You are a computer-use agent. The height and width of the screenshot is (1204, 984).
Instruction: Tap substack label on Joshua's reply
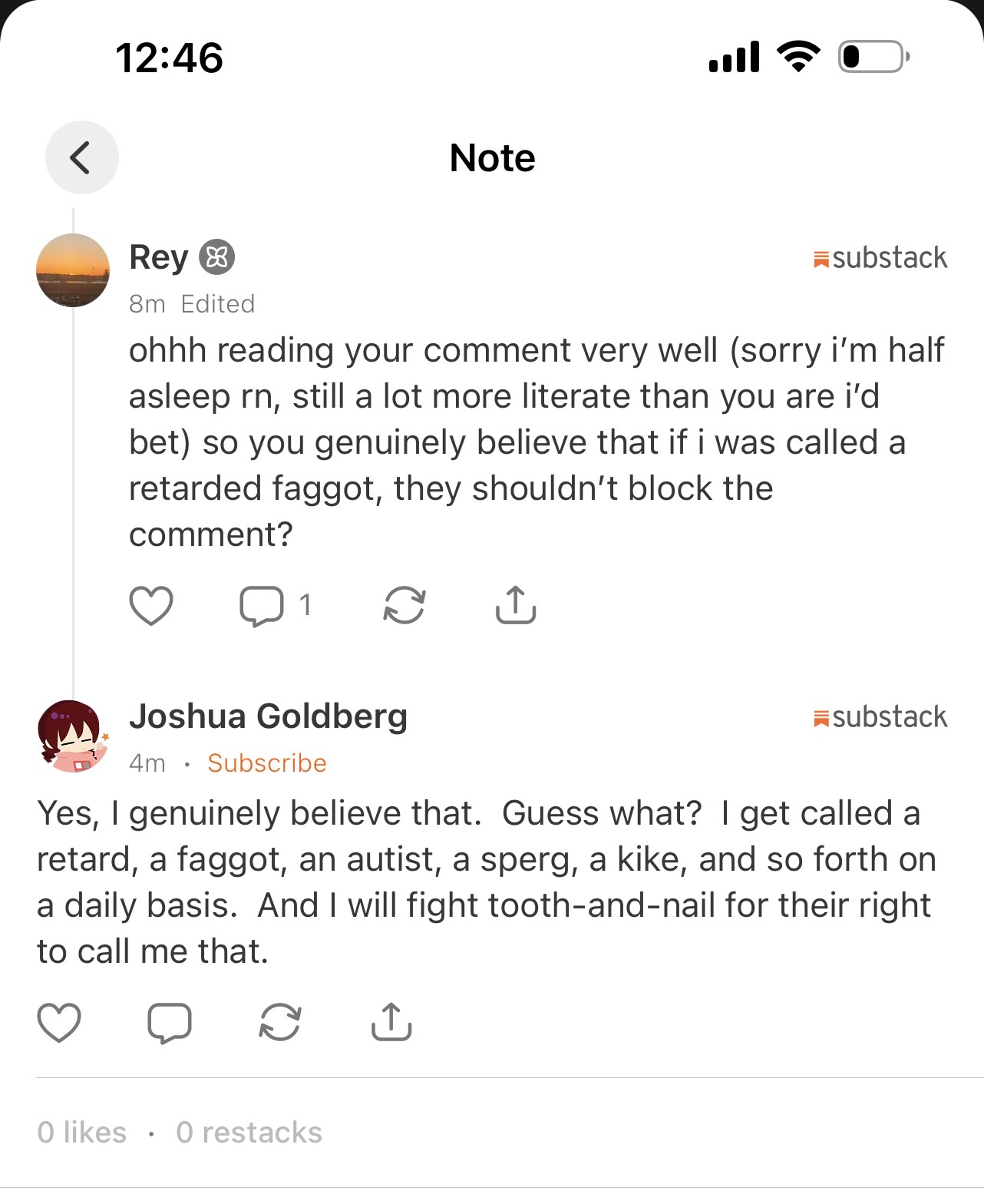pos(880,717)
